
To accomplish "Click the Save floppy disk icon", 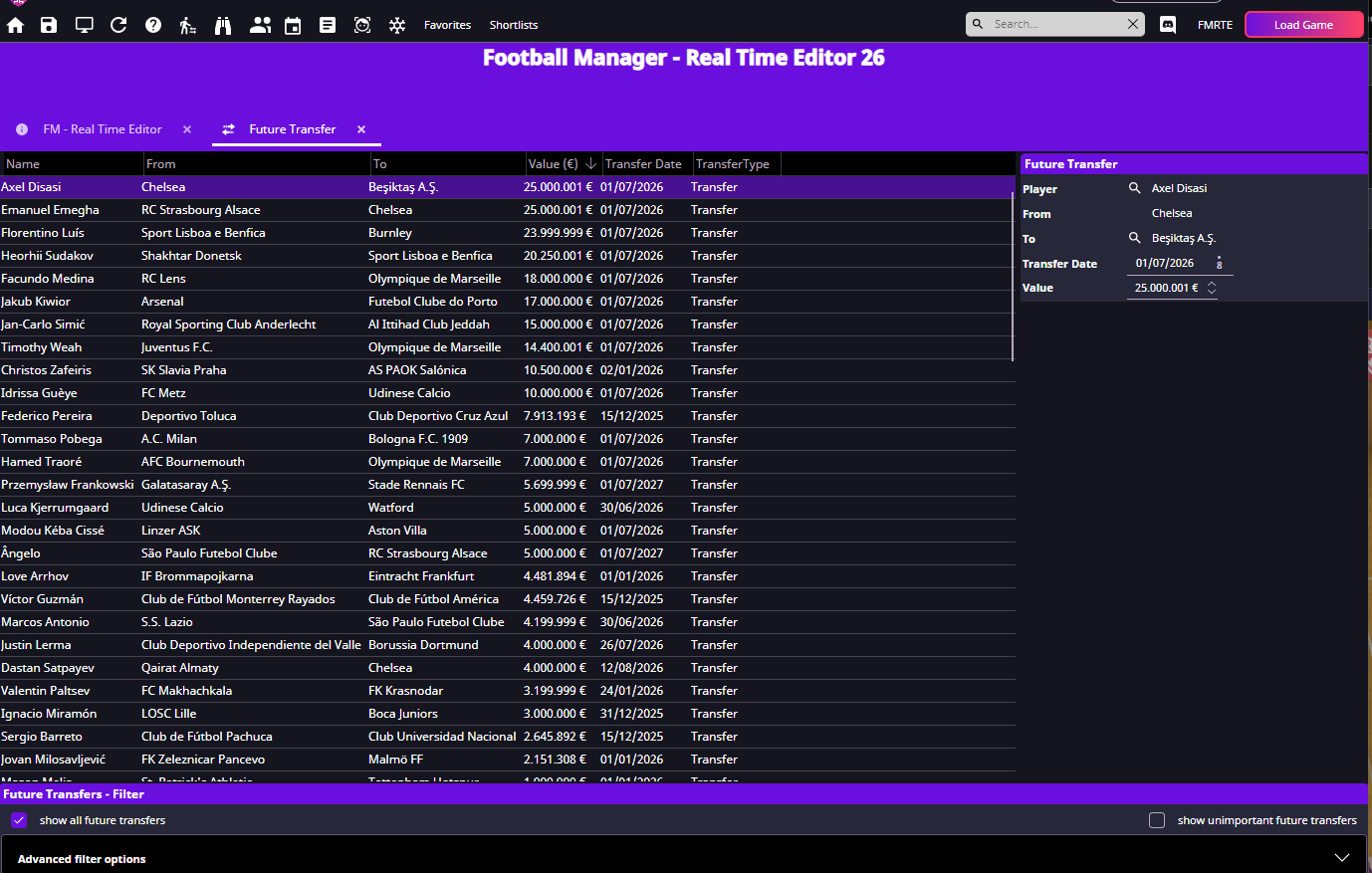I will pyautogui.click(x=49, y=25).
